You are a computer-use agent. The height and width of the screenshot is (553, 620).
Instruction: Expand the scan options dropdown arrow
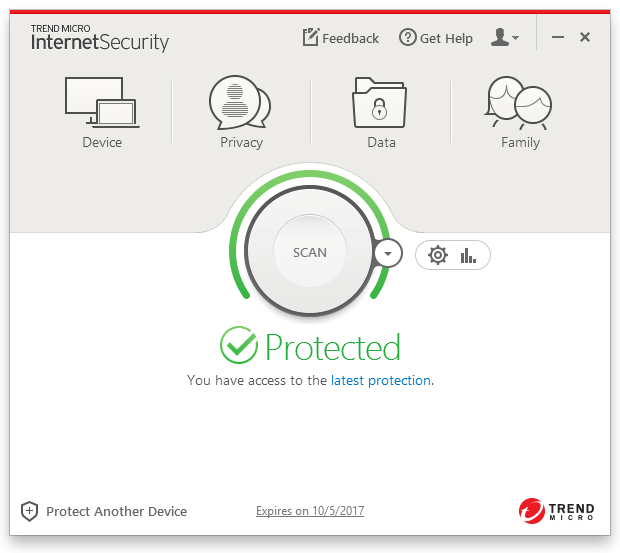pos(387,253)
